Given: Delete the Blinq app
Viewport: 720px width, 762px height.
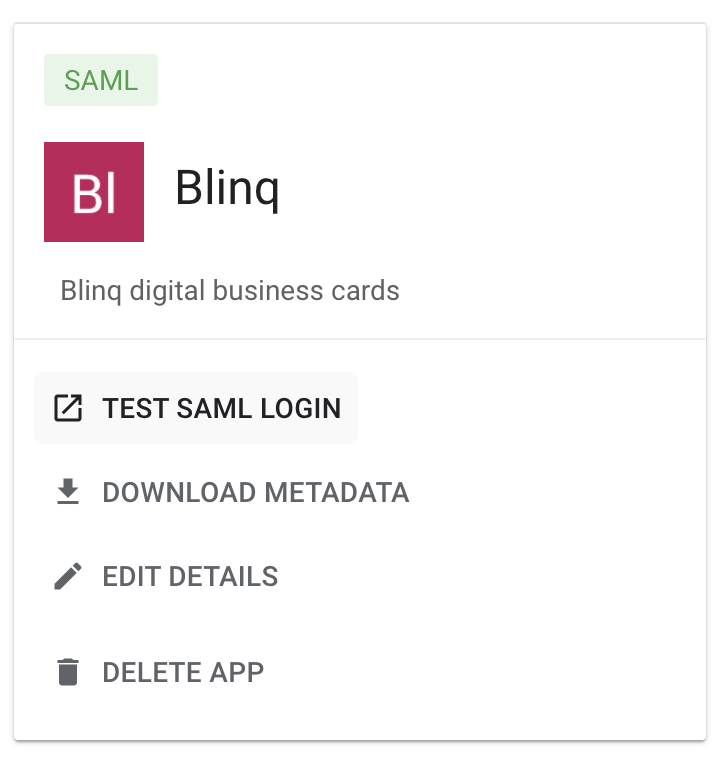Looking at the screenshot, I should tap(159, 672).
